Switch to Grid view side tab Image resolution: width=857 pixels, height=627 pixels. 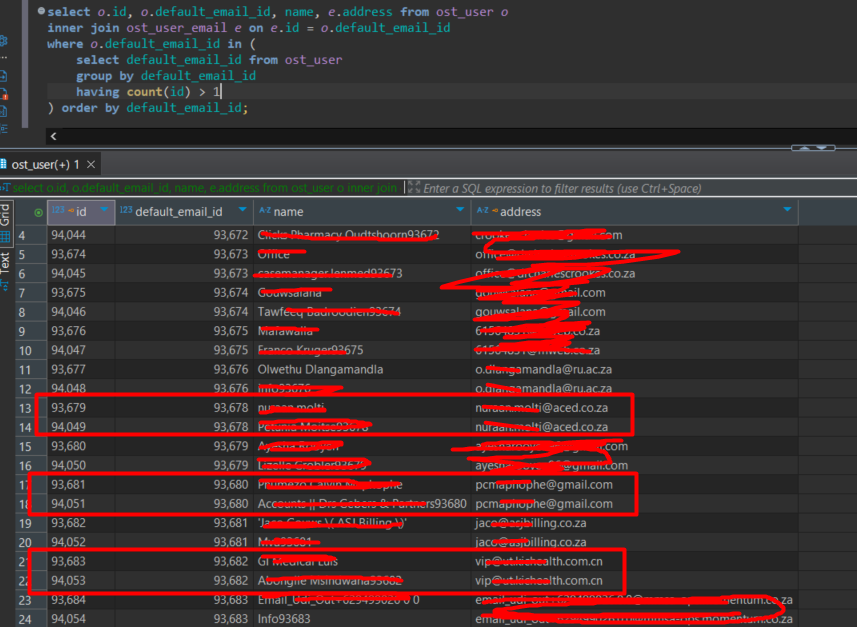[5, 215]
